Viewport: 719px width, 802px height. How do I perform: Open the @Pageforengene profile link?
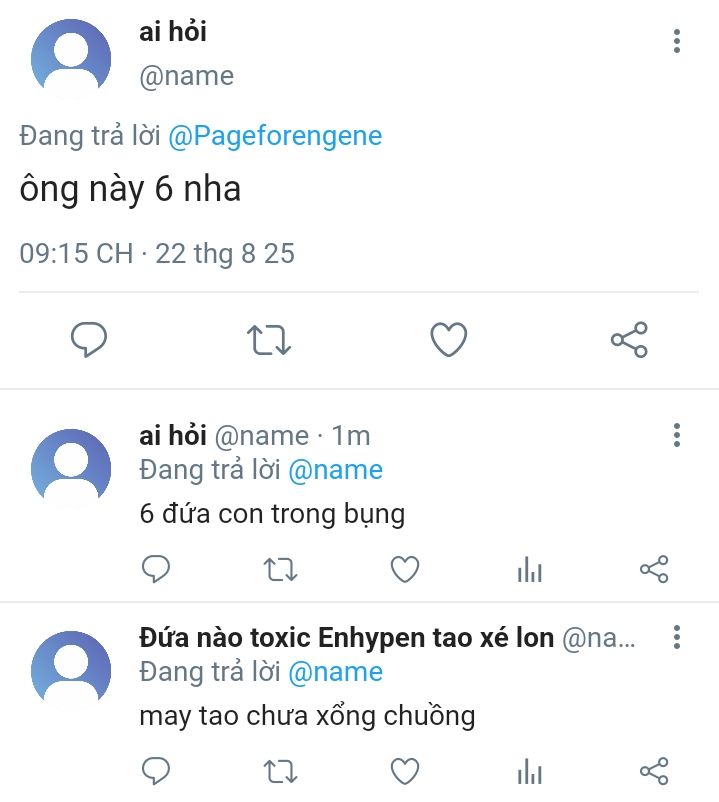[x=274, y=136]
